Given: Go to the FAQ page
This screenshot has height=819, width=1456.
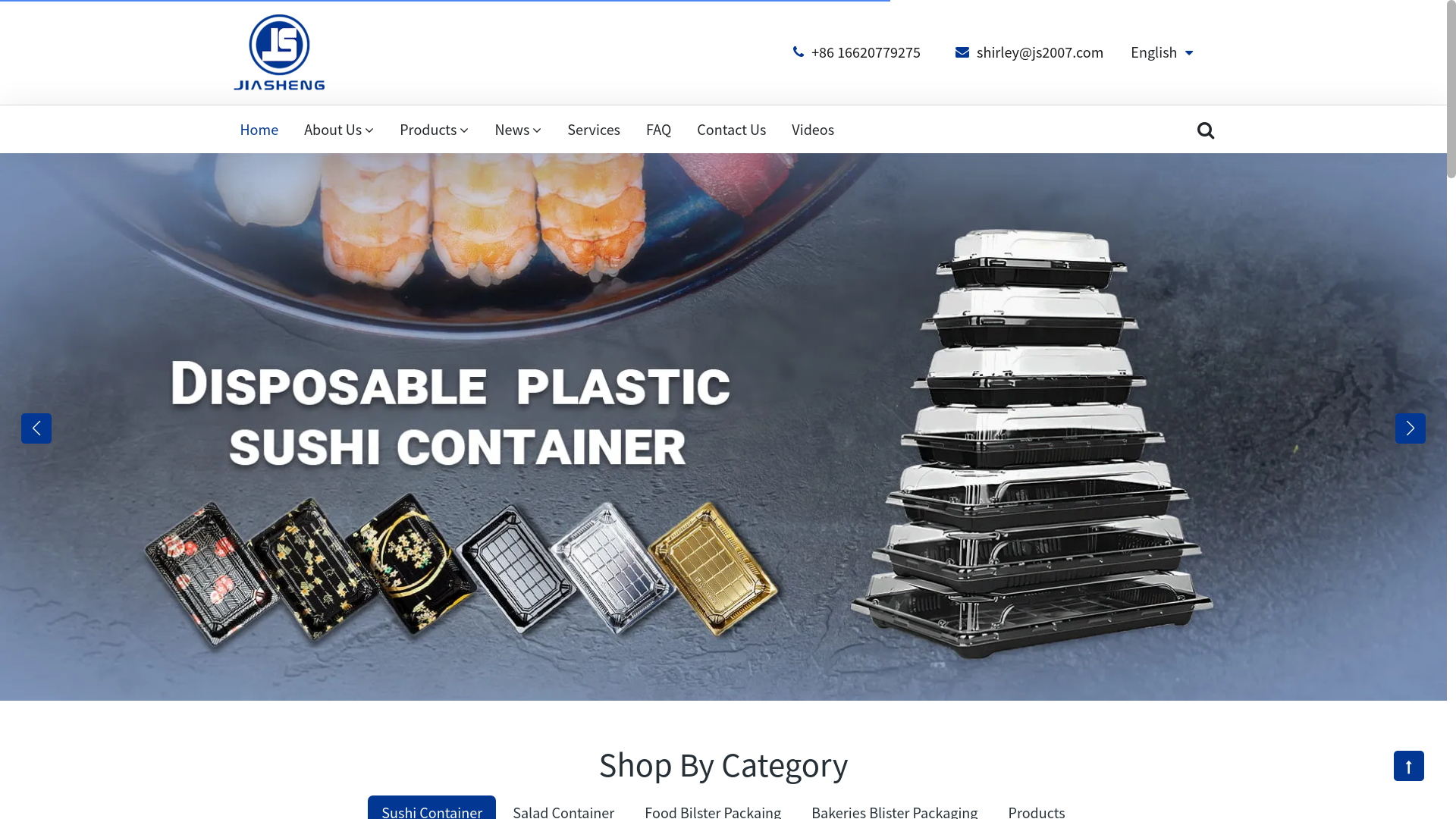Looking at the screenshot, I should click(x=659, y=130).
